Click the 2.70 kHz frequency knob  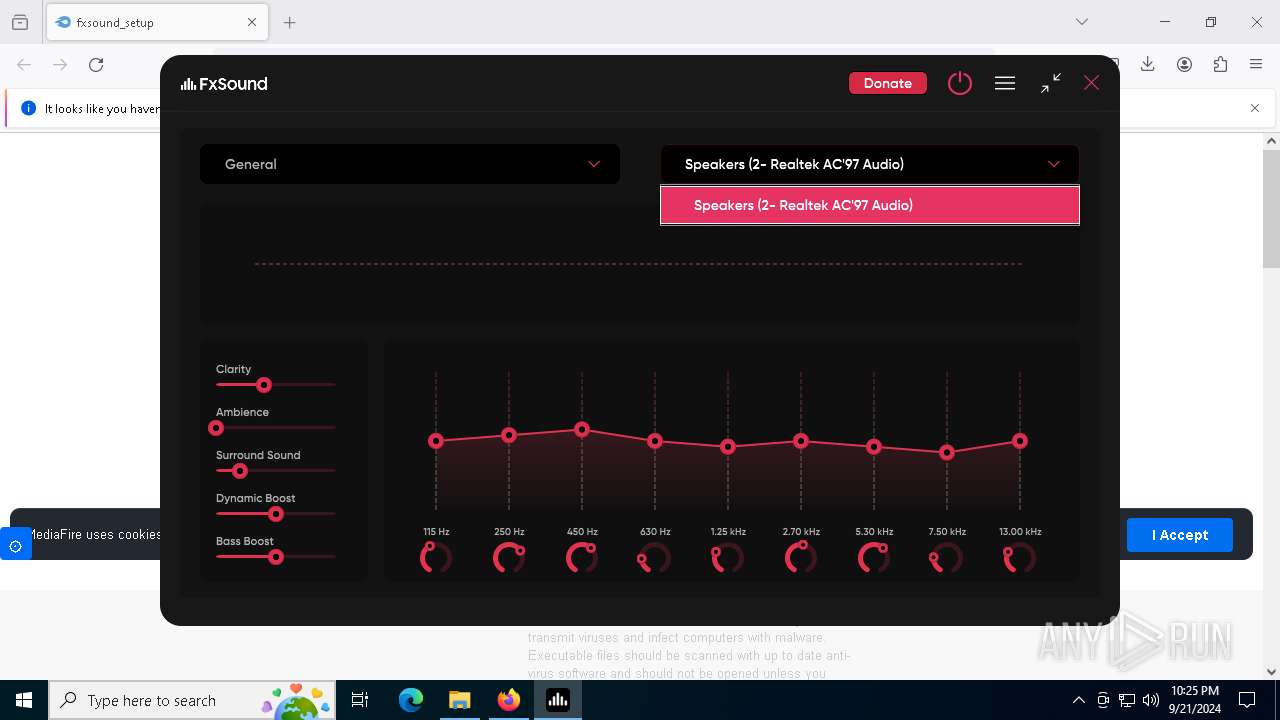(x=801, y=557)
